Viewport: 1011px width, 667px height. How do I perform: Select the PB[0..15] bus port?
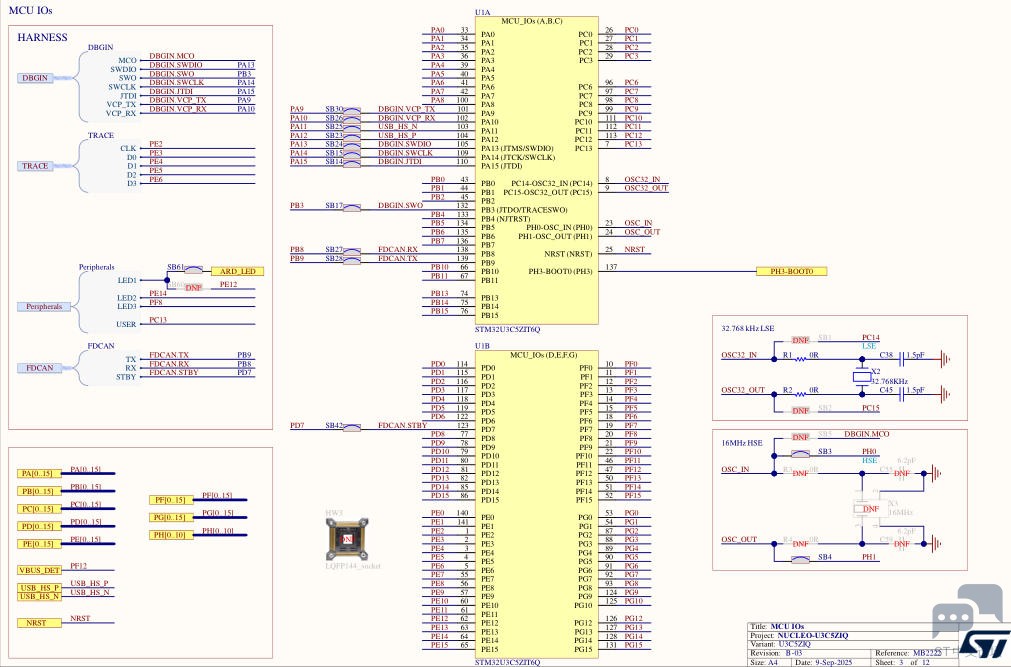coord(39,491)
